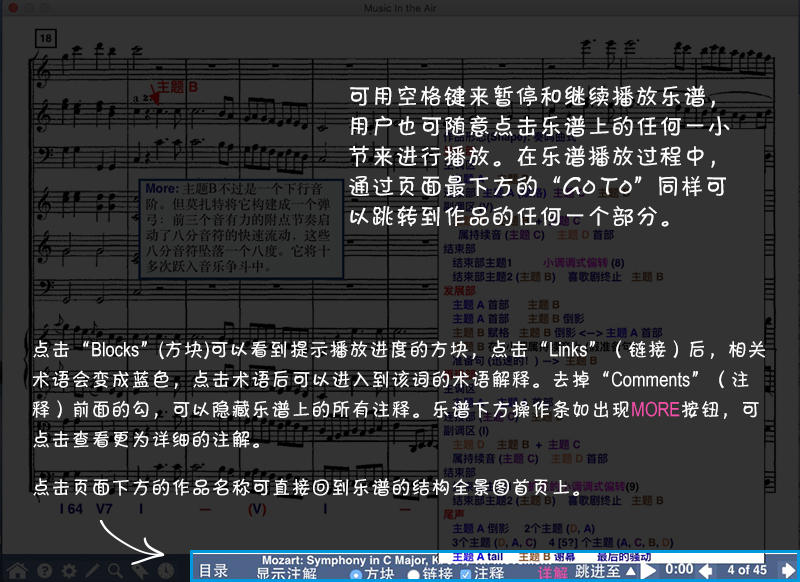The width and height of the screenshot is (800, 582).
Task: Click the red '主题 B' label on score
Action: coord(177,87)
